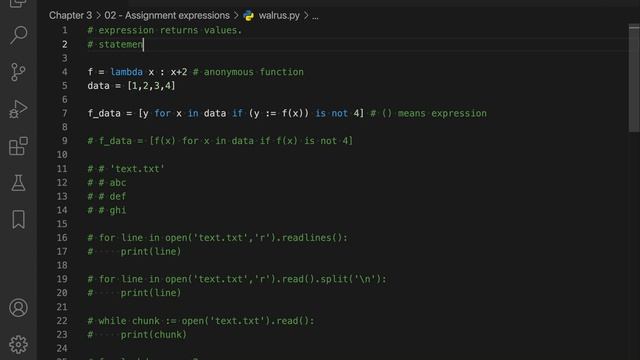Select '02 - Assignment expressions' breadcrumb

click(x=167, y=16)
